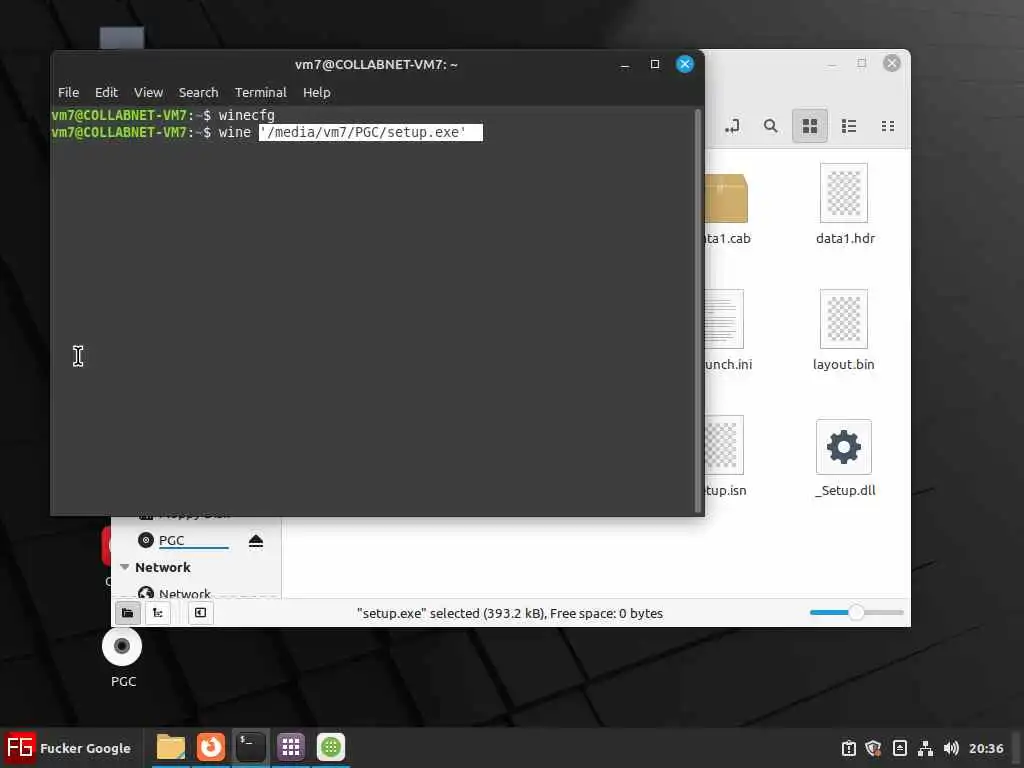The image size is (1024, 768).
Task: Open PGC in file manager sidebar
Action: [172, 541]
